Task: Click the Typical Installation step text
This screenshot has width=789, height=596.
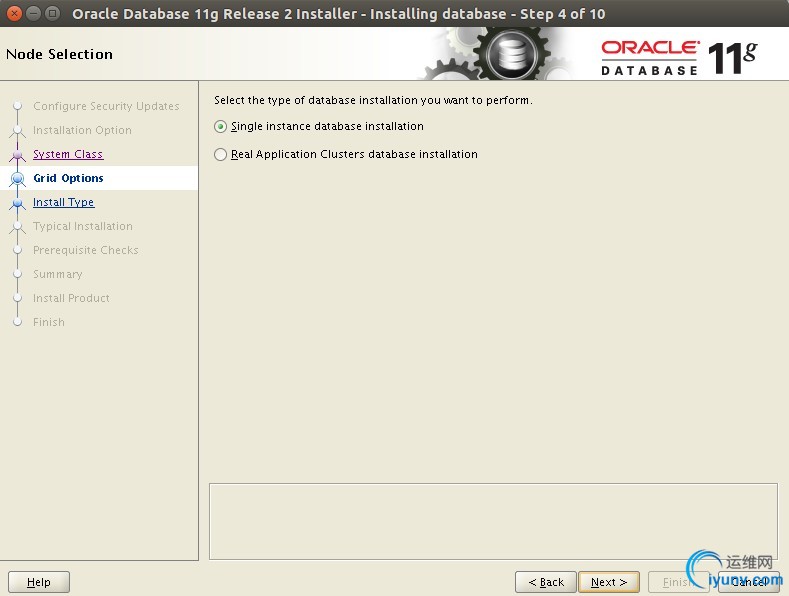Action: tap(83, 227)
